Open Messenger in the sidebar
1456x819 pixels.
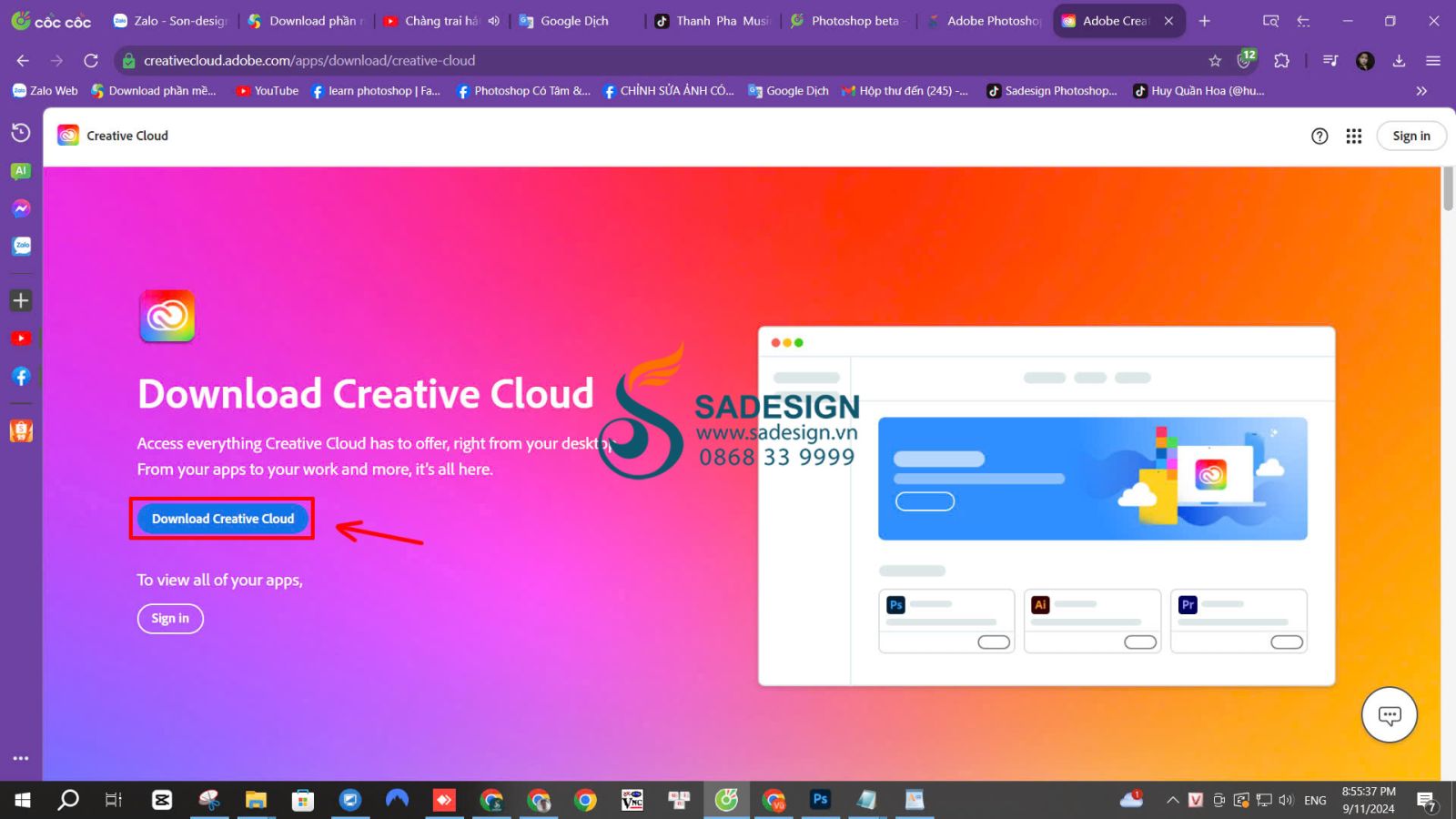[21, 208]
